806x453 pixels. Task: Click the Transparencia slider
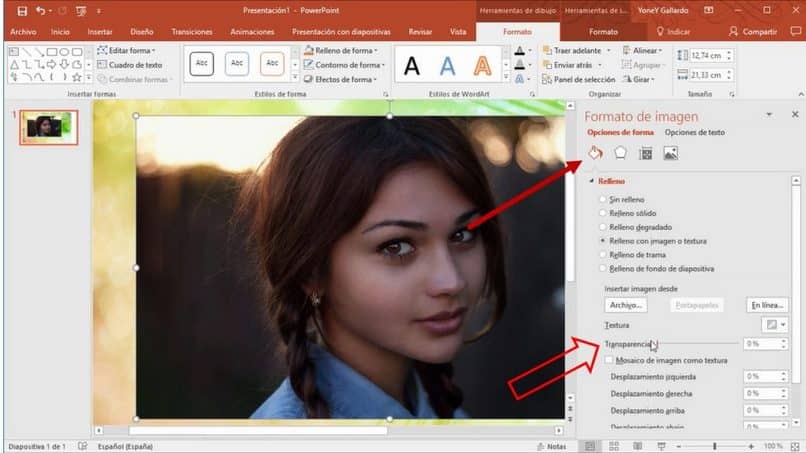click(698, 343)
